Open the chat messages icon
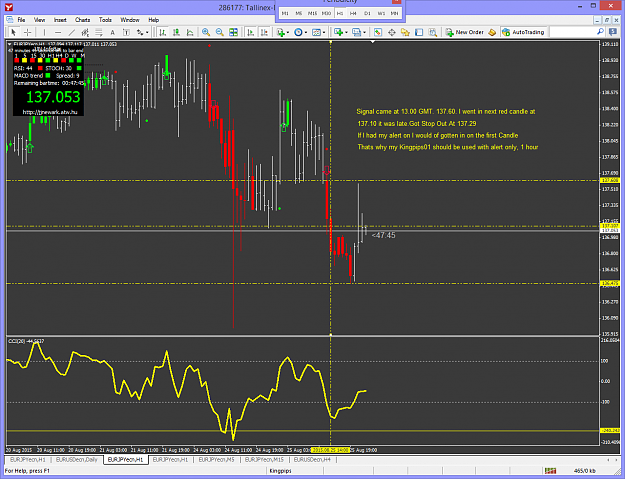This screenshot has width=625, height=479. point(613,32)
